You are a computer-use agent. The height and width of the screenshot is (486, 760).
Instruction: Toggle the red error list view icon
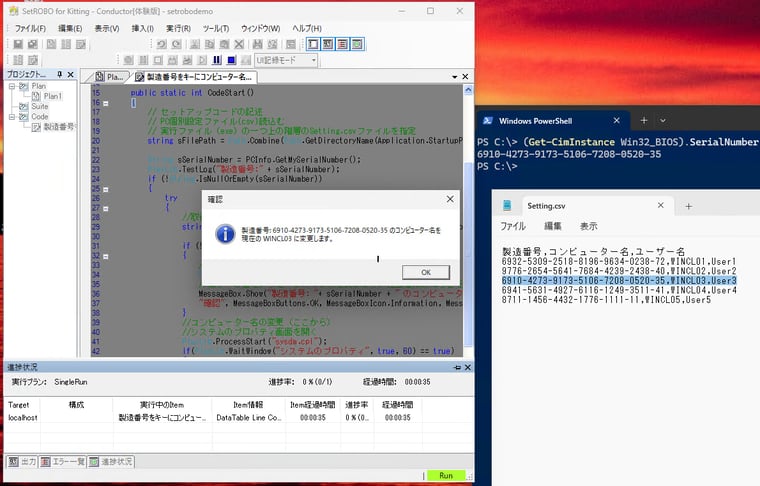click(x=342, y=44)
